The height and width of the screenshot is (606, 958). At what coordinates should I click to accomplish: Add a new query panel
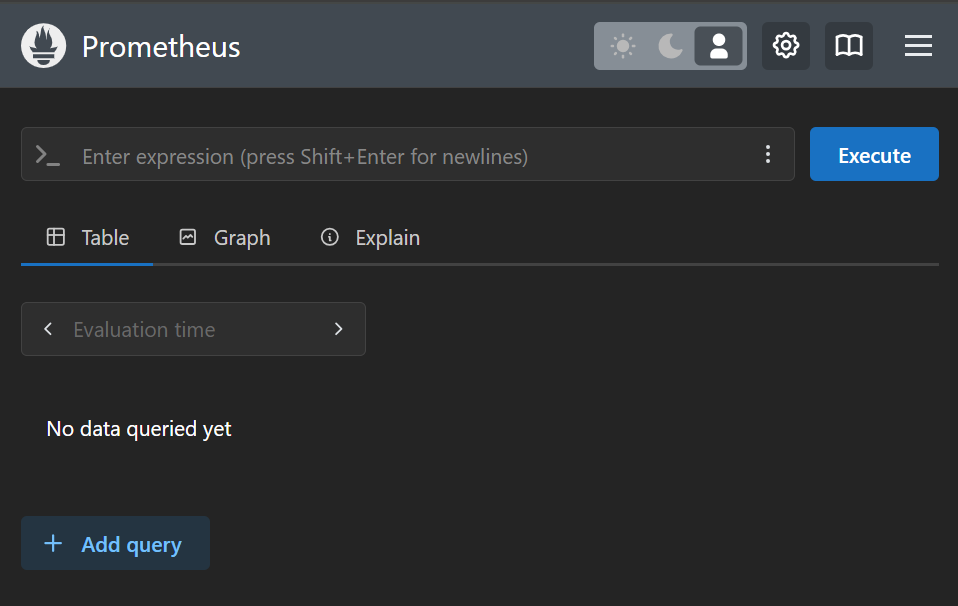tap(115, 543)
